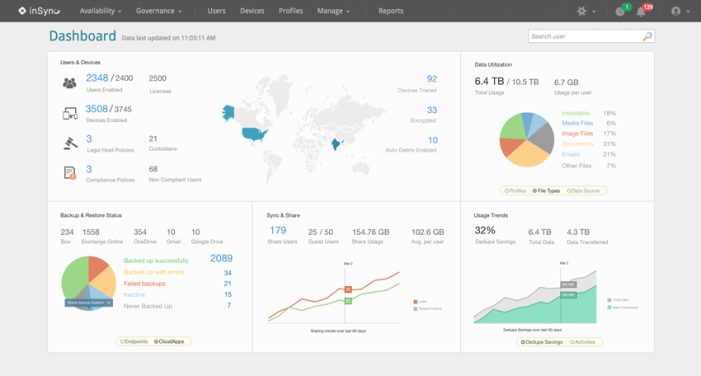Open the 3 Legal Hold Policies link
The image size is (701, 376).
coord(89,139)
